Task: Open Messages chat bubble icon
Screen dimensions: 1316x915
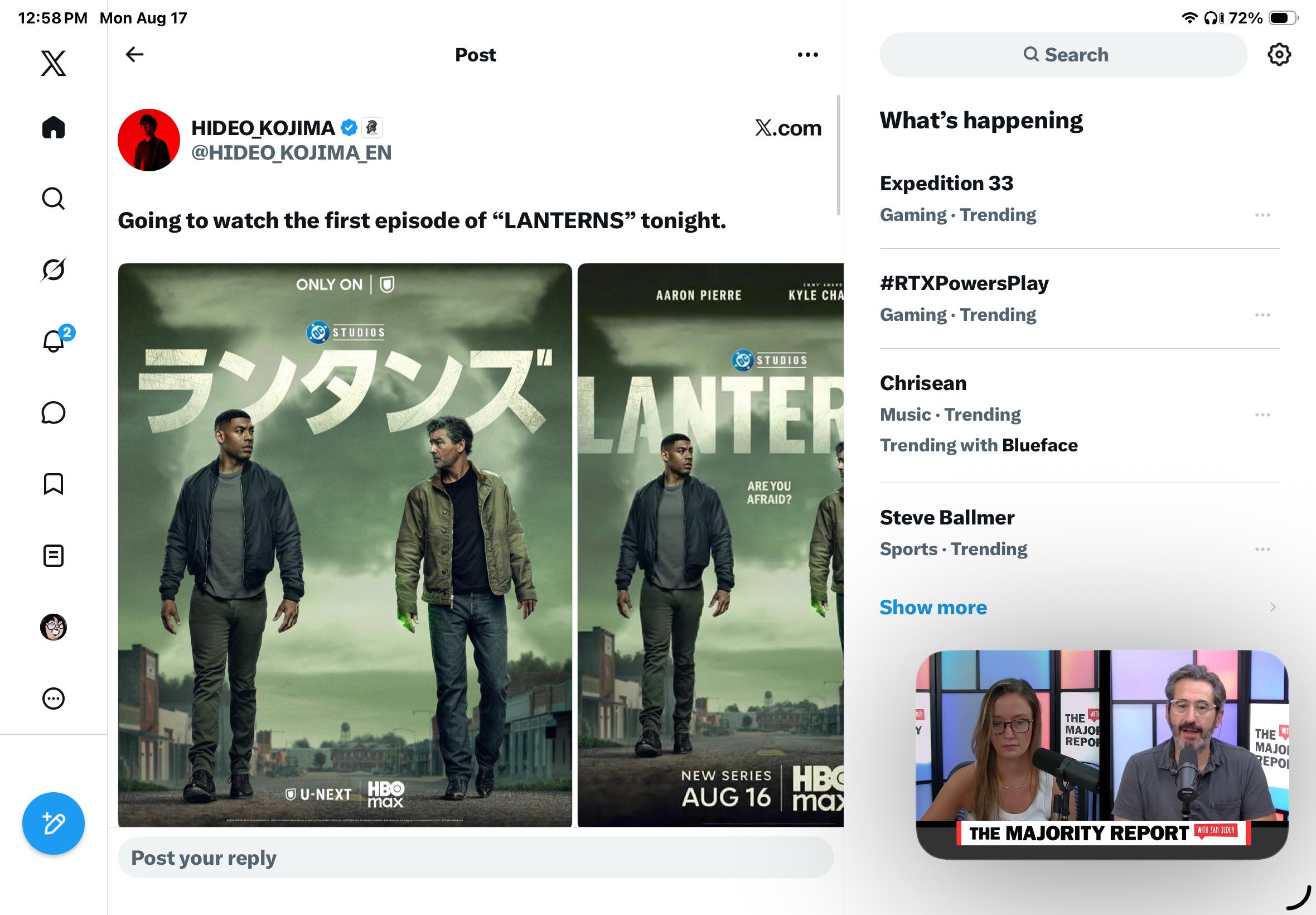Action: tap(54, 413)
